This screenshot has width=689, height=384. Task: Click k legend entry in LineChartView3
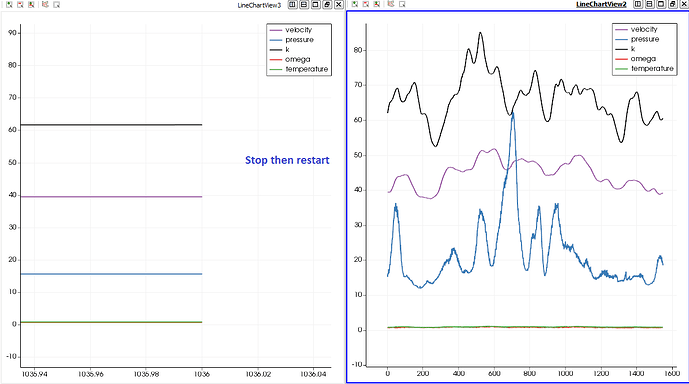(x=279, y=50)
